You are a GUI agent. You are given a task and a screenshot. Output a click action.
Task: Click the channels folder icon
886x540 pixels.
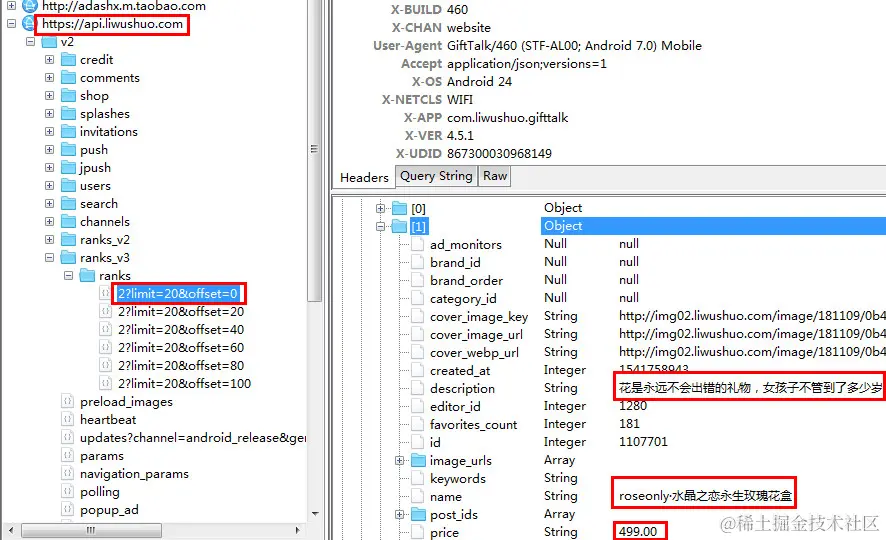tap(68, 221)
